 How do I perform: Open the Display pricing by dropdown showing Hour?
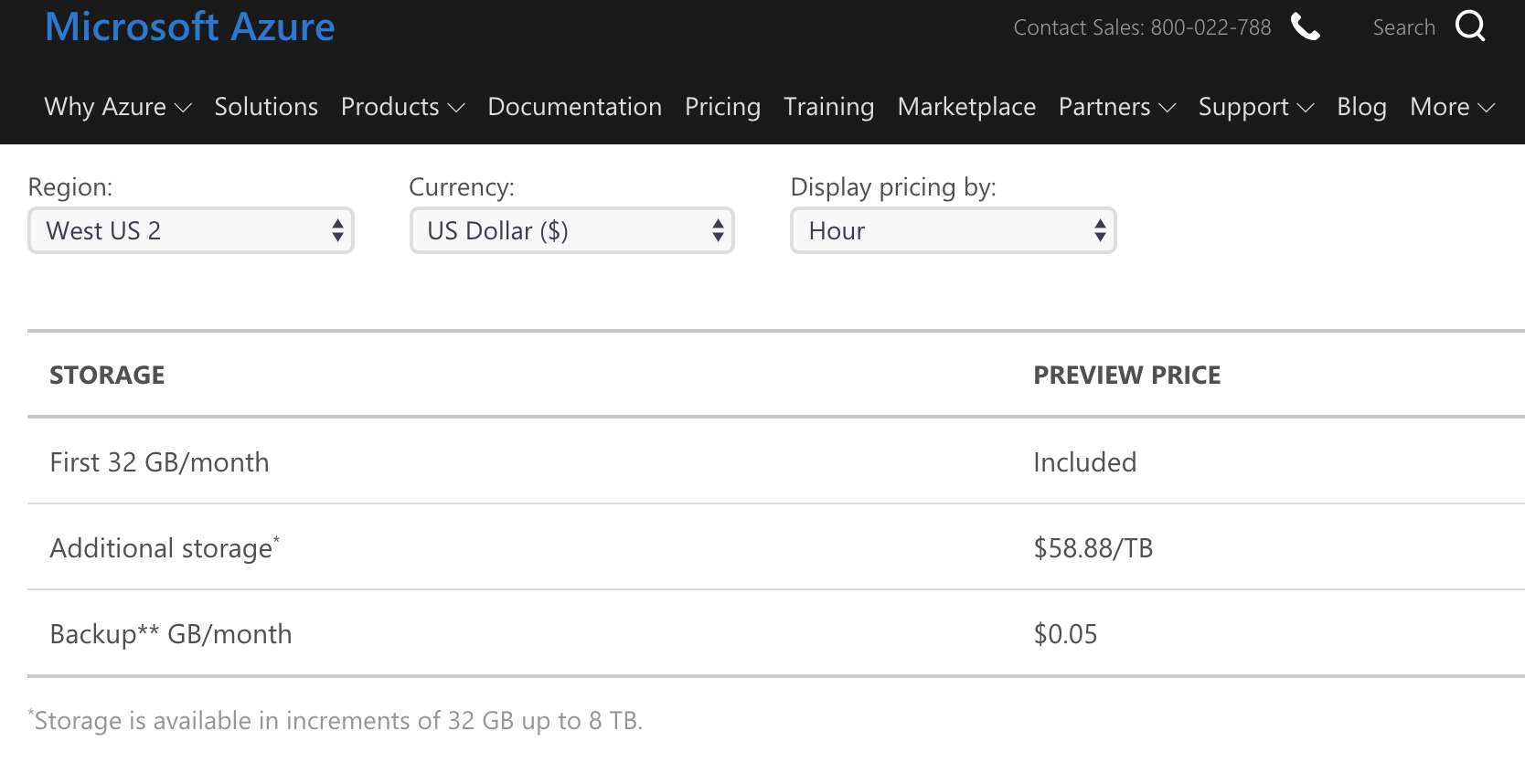click(954, 230)
